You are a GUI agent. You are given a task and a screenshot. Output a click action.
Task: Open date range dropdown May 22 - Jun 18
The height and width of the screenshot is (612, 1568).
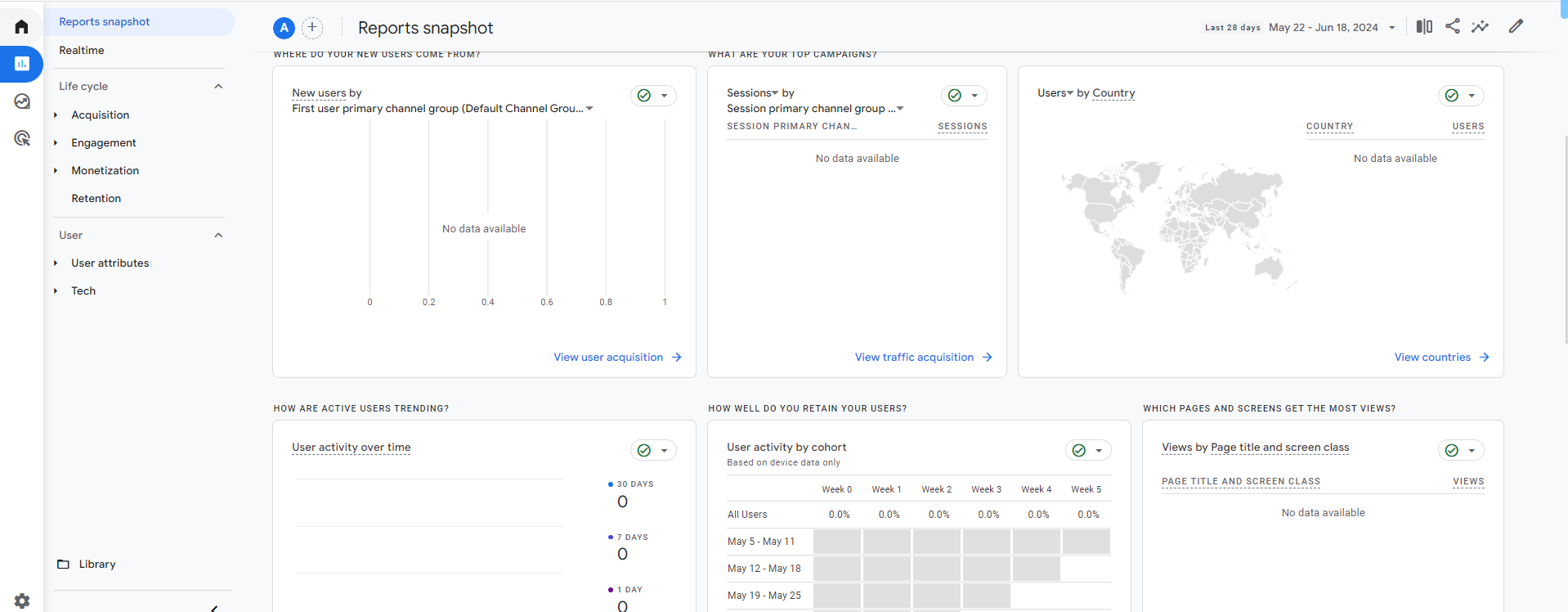(1333, 28)
